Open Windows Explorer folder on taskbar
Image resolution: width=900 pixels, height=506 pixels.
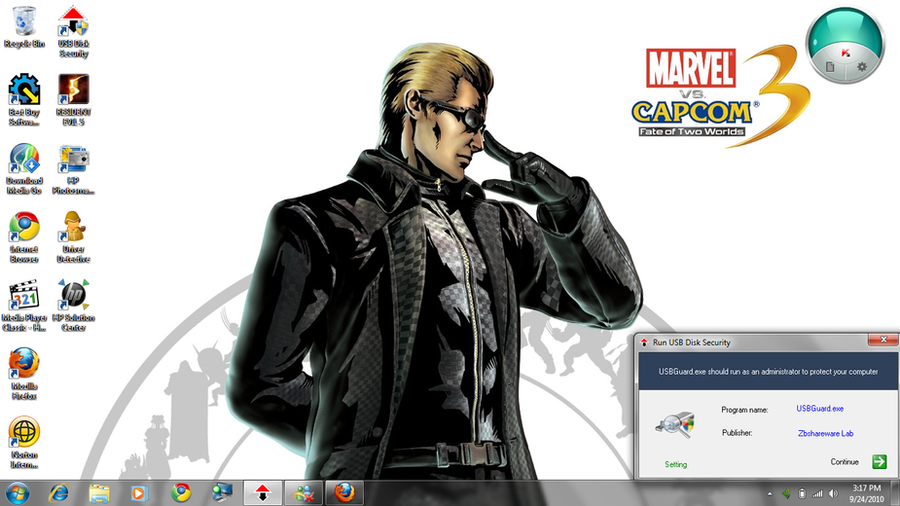(99, 493)
